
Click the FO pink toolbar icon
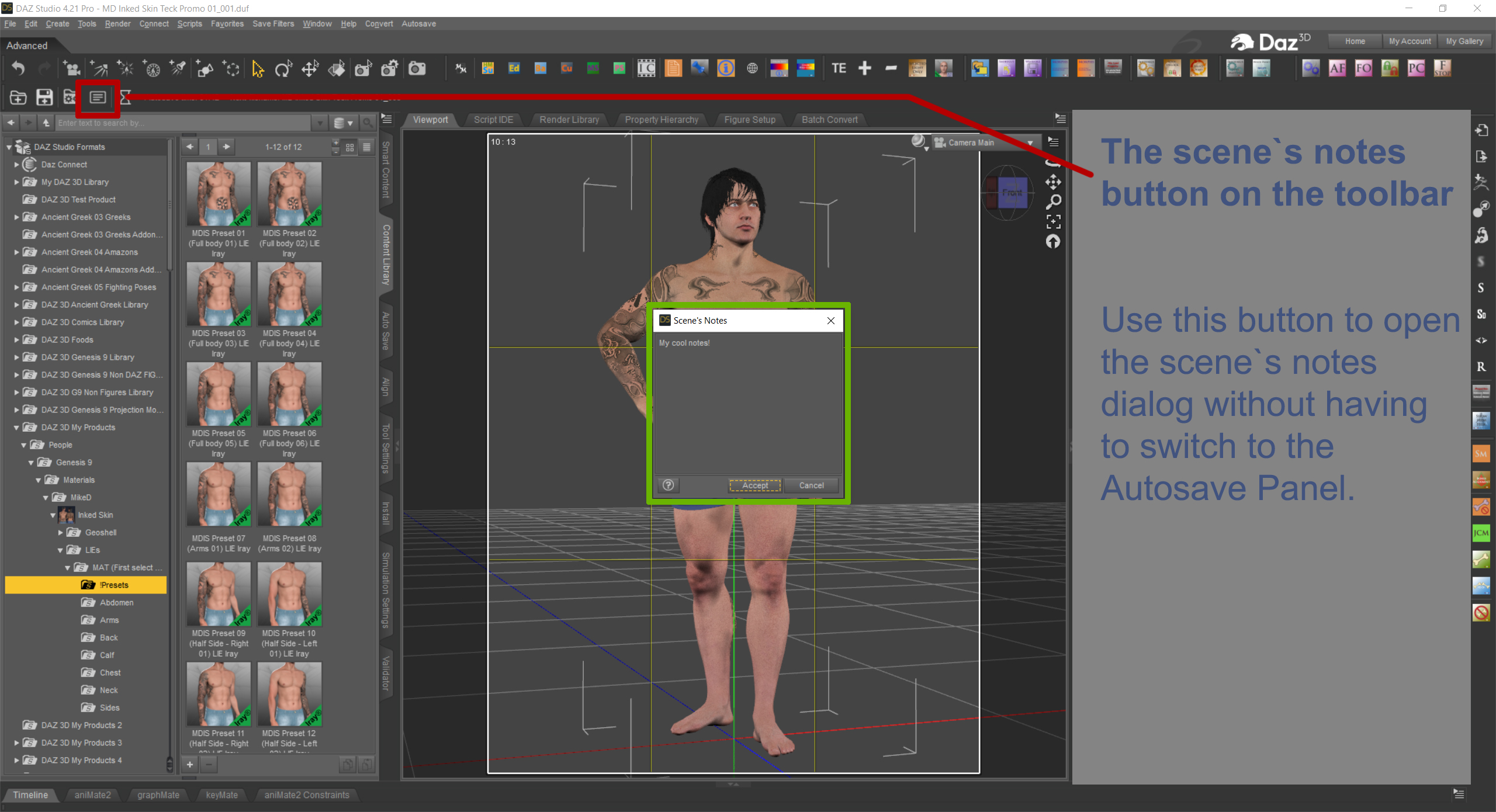pos(1364,68)
